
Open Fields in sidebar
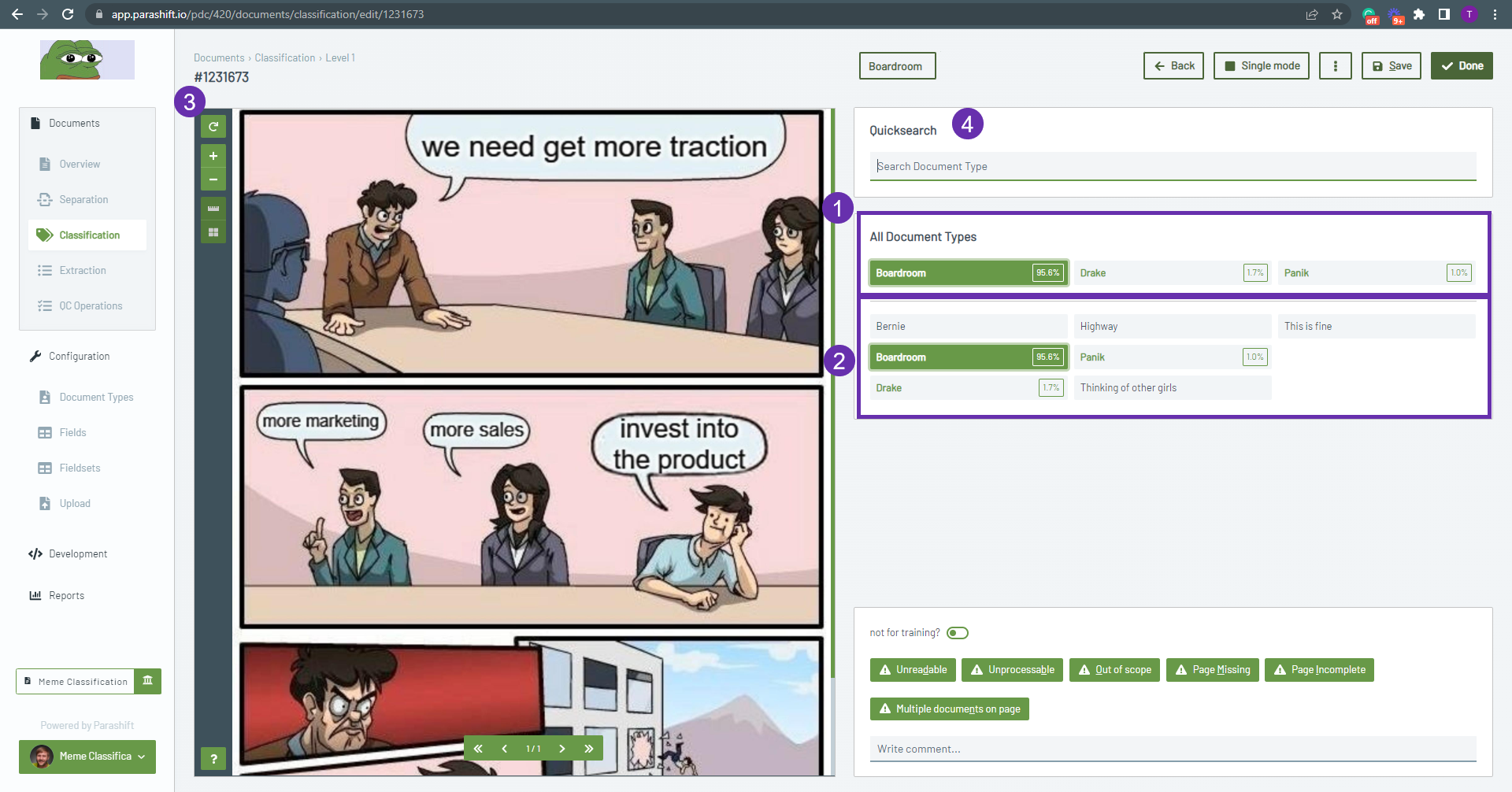click(72, 433)
